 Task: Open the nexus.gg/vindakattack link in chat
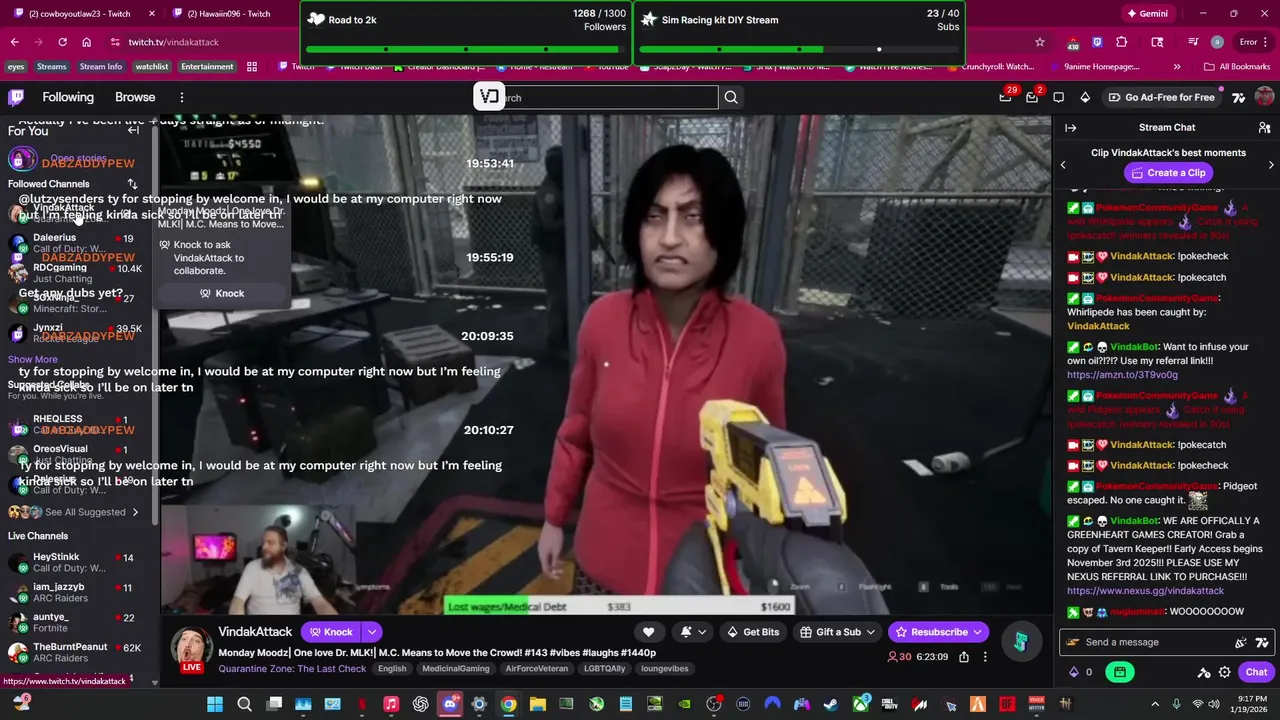coord(1145,591)
